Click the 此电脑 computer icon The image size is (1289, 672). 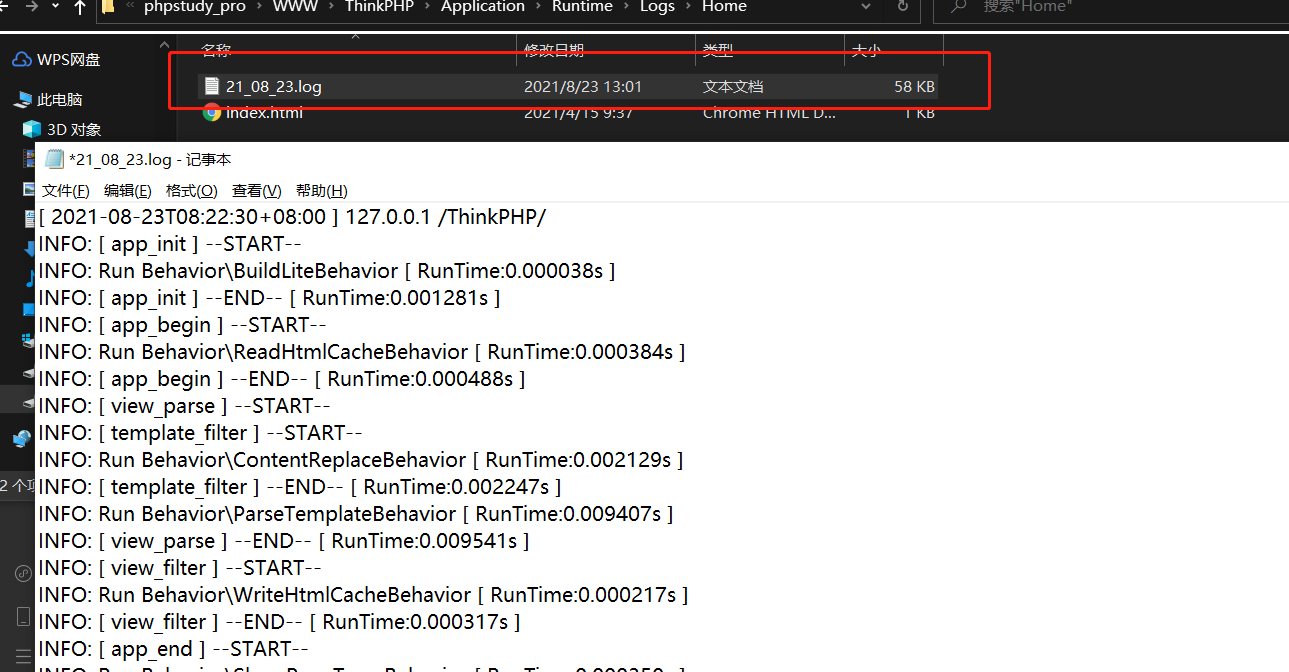tap(22, 100)
